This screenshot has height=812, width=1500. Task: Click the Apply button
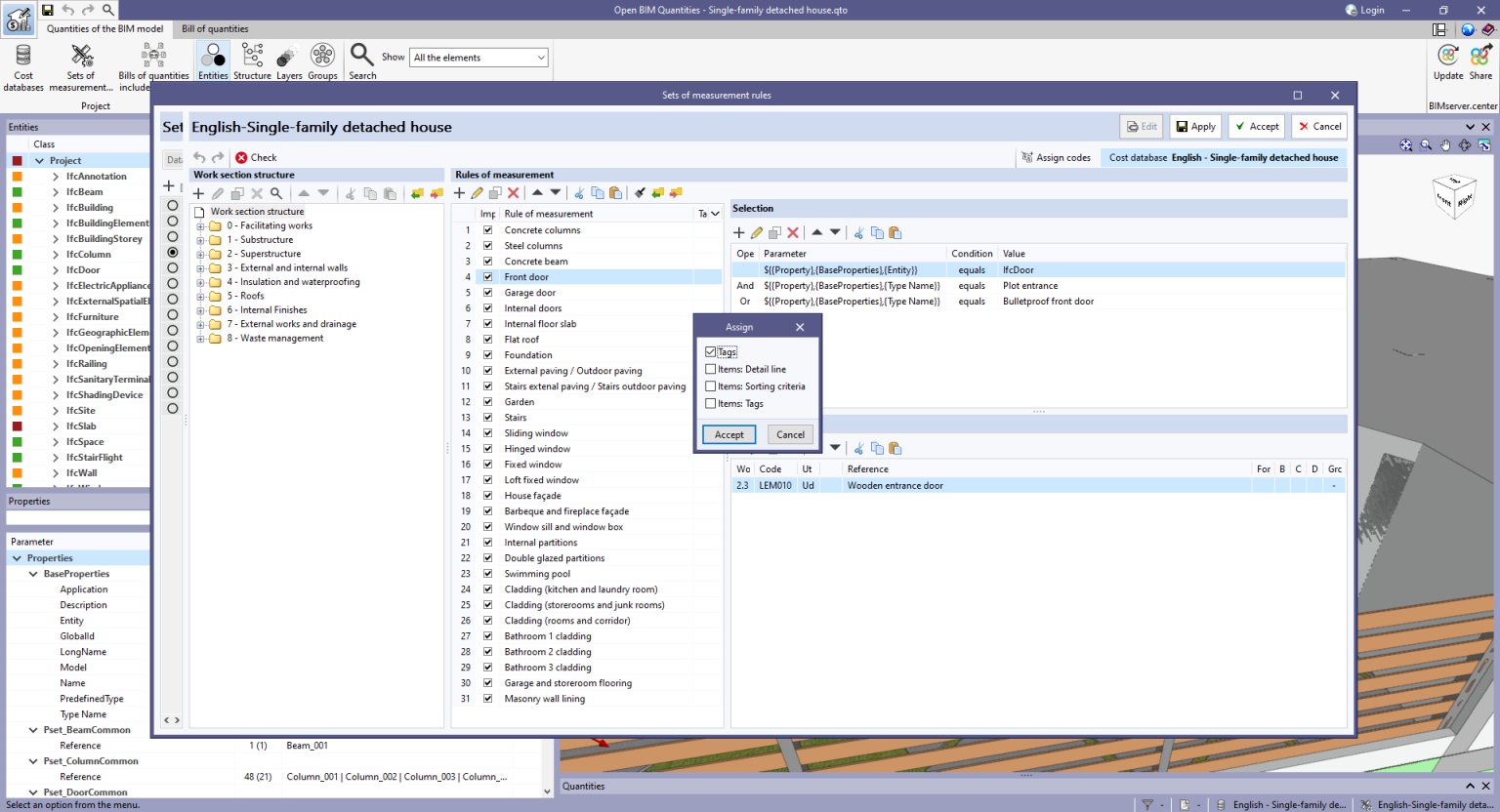point(1195,126)
